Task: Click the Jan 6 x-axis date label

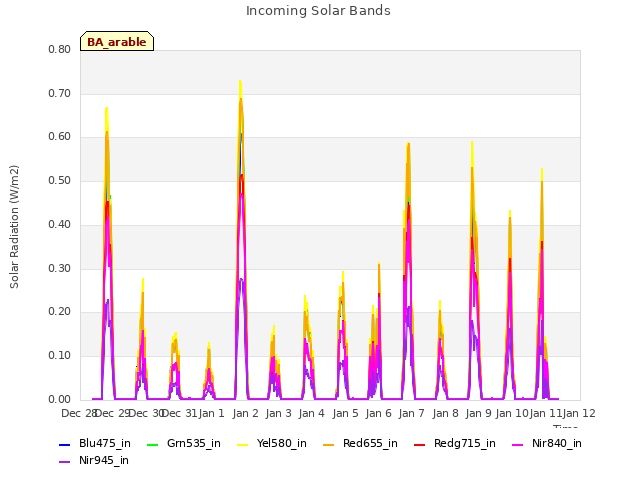Action: coord(379,413)
